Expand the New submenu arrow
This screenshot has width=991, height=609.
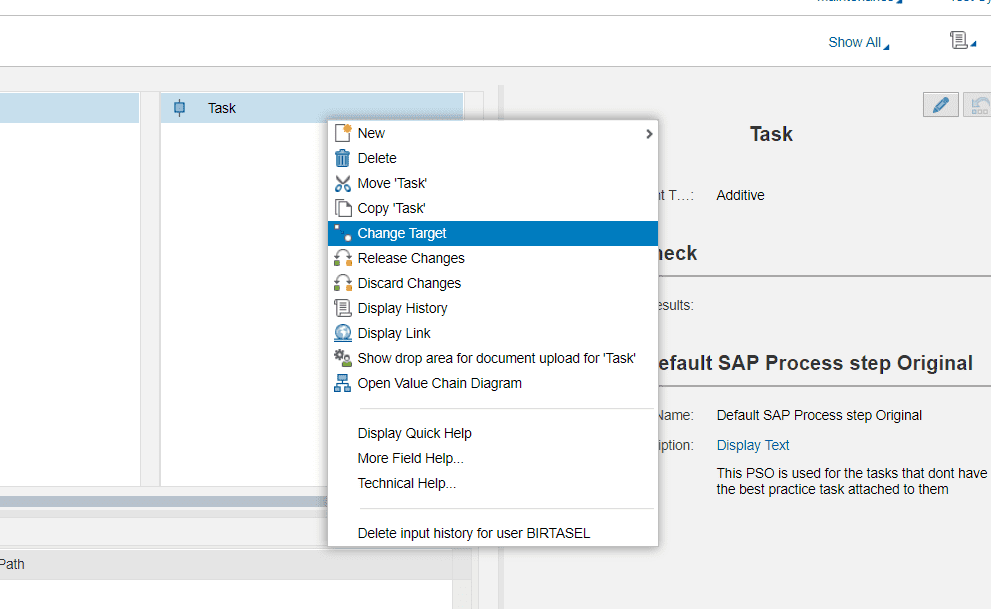[649, 134]
